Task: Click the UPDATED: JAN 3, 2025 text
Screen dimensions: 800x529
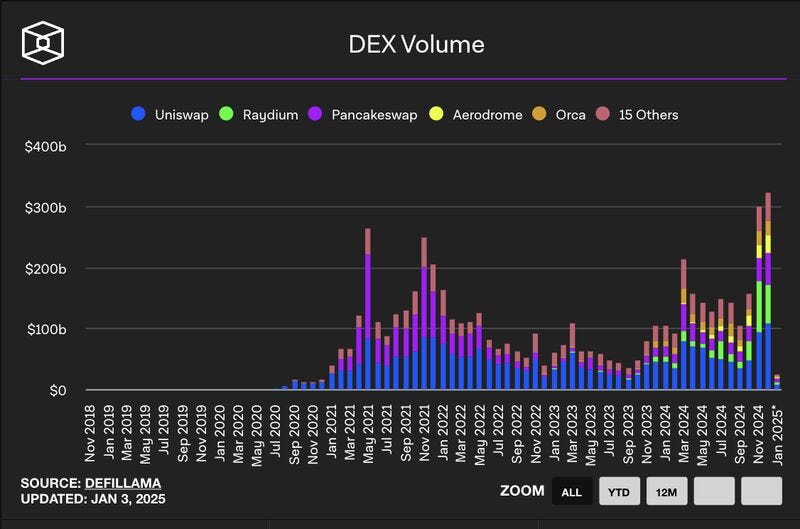Action: (93, 499)
